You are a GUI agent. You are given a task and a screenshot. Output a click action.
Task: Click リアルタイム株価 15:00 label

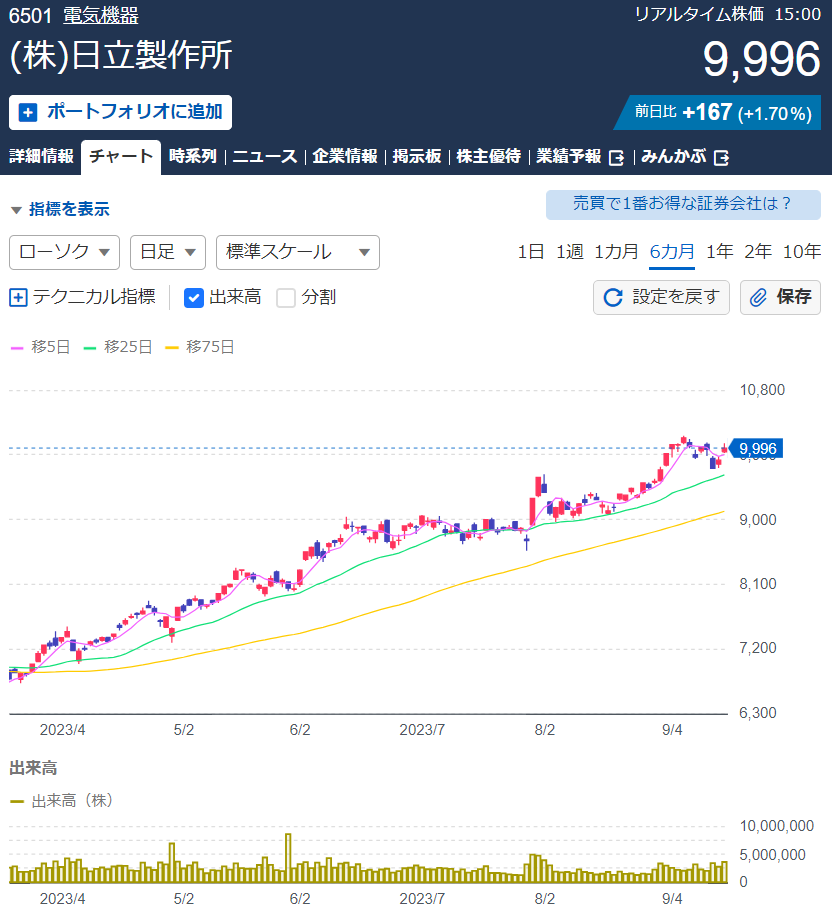pos(727,14)
